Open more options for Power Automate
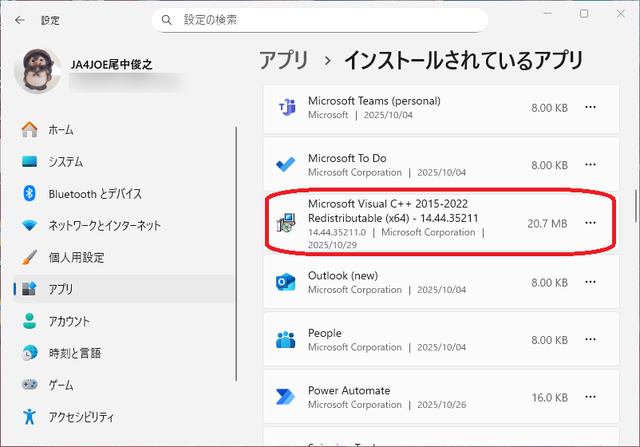The width and height of the screenshot is (640, 447). click(x=590, y=397)
